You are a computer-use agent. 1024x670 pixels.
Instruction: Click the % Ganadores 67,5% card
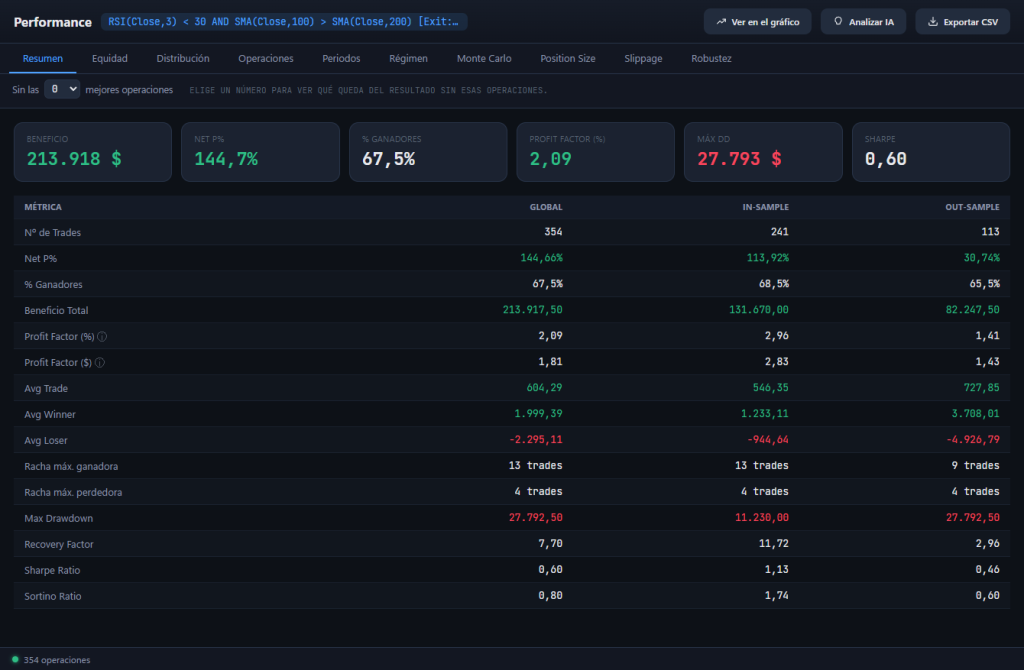(x=428, y=152)
